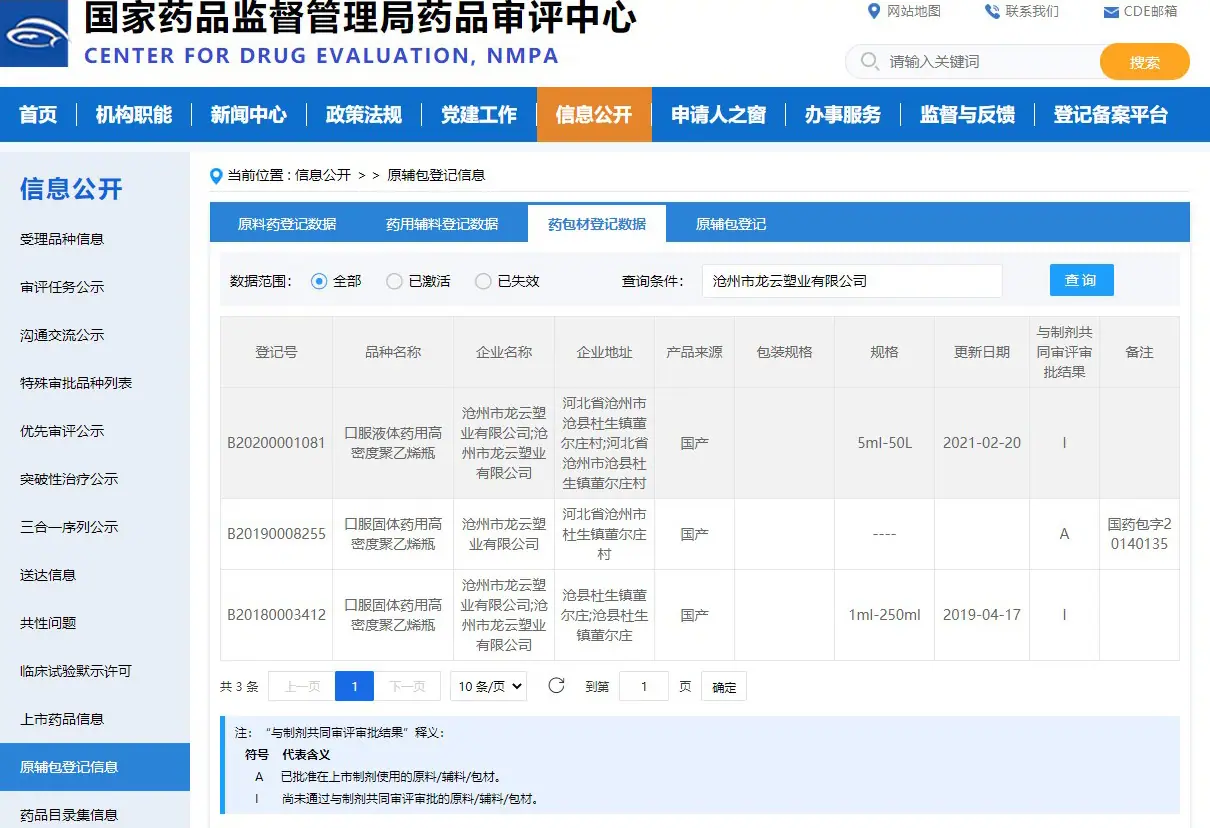Open 送达信息 in the sidebar

pyautogui.click(x=48, y=575)
